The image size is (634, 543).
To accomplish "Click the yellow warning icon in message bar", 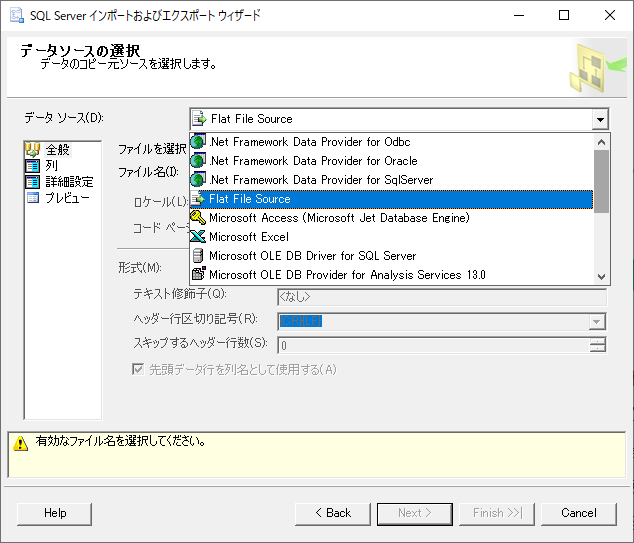I will point(20,443).
